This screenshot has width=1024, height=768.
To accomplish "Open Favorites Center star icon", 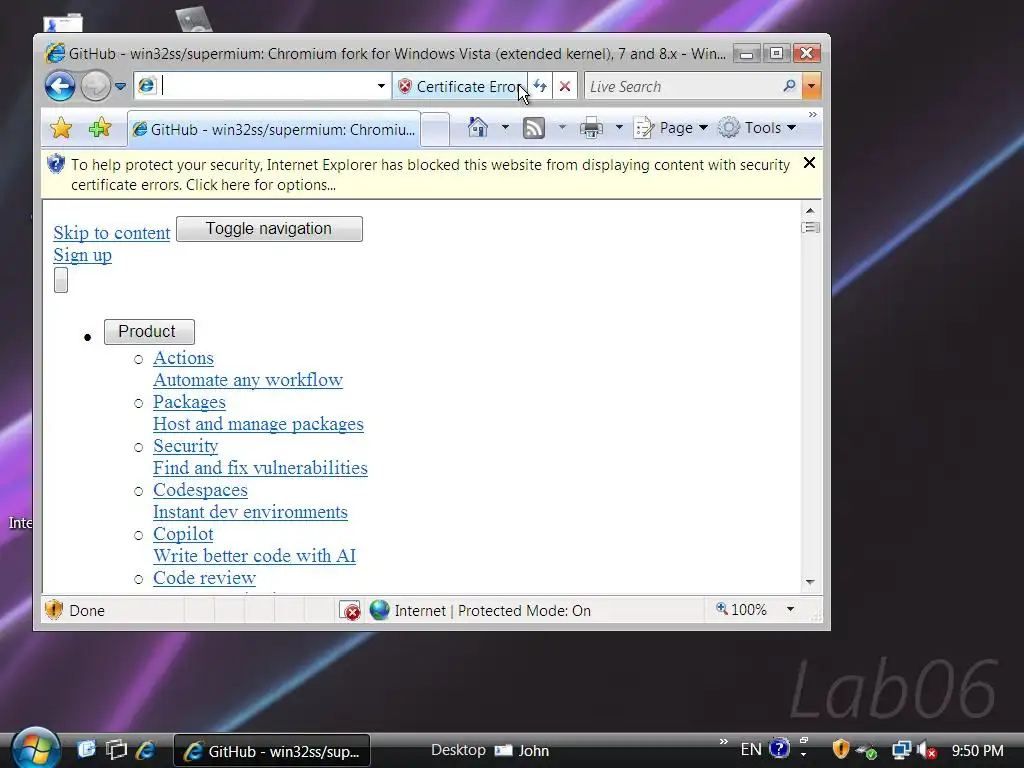I will coord(61,128).
